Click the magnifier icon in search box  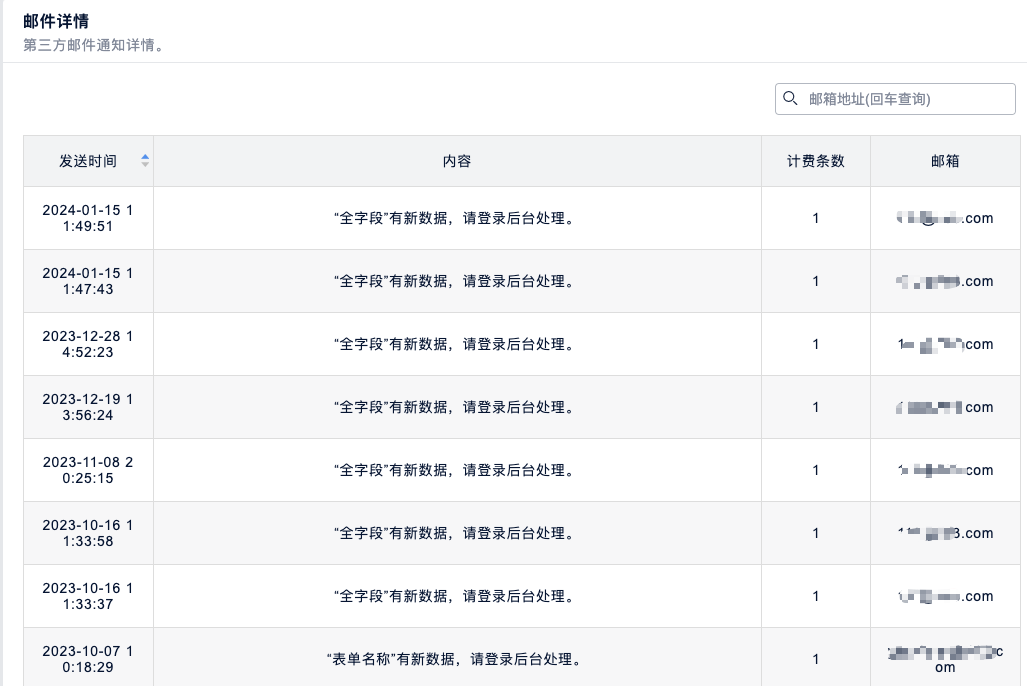pos(790,98)
